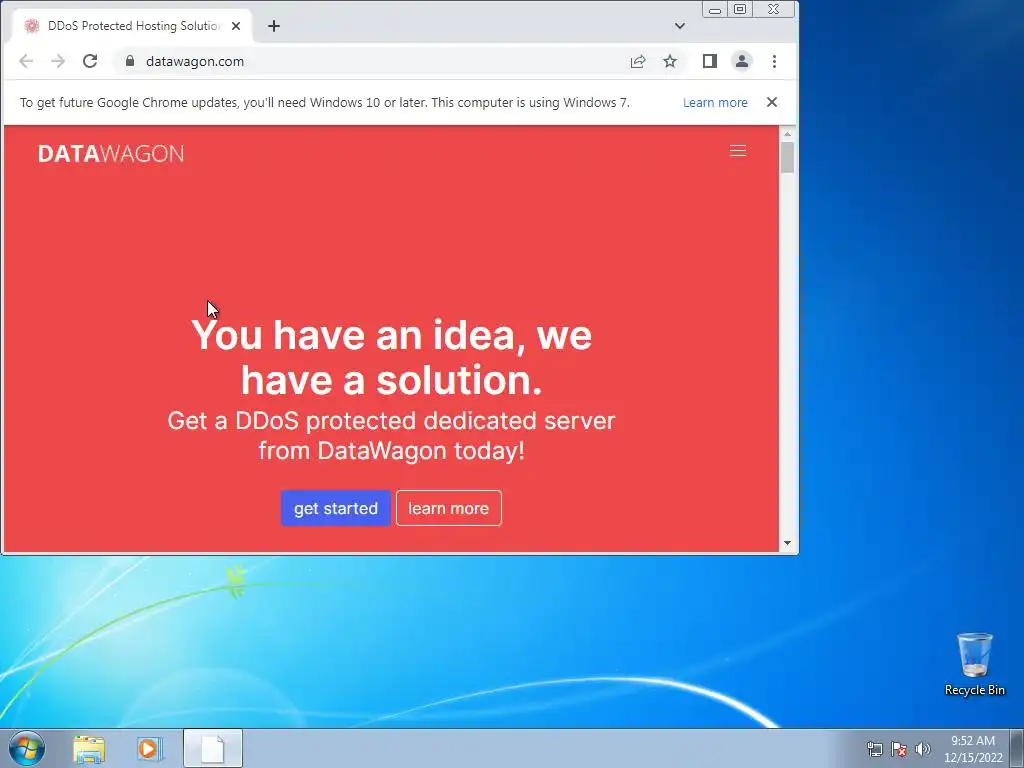Close the DDoS Protected Hosting tab

[236, 26]
